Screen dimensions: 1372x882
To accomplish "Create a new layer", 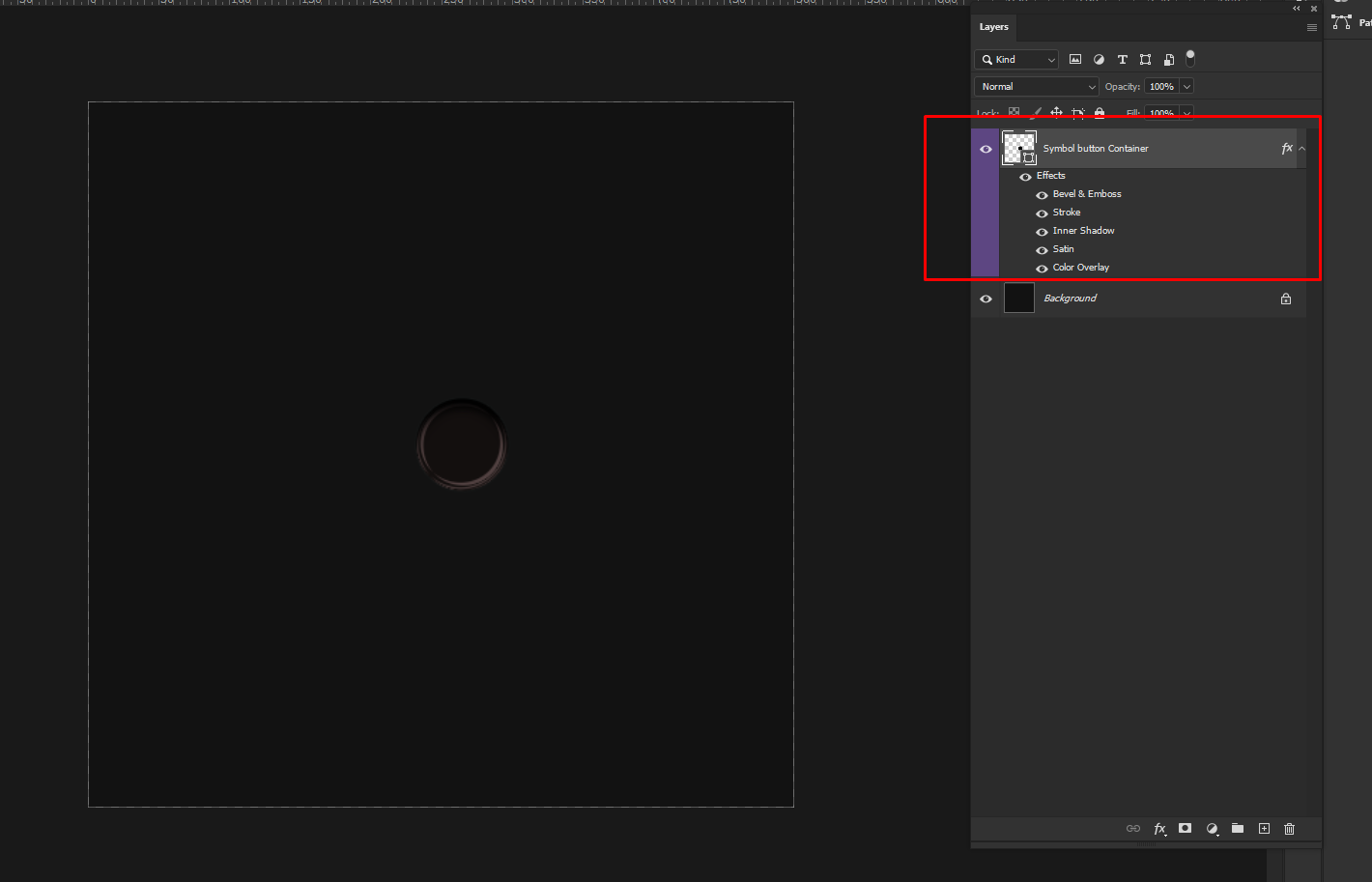I will coord(1264,828).
